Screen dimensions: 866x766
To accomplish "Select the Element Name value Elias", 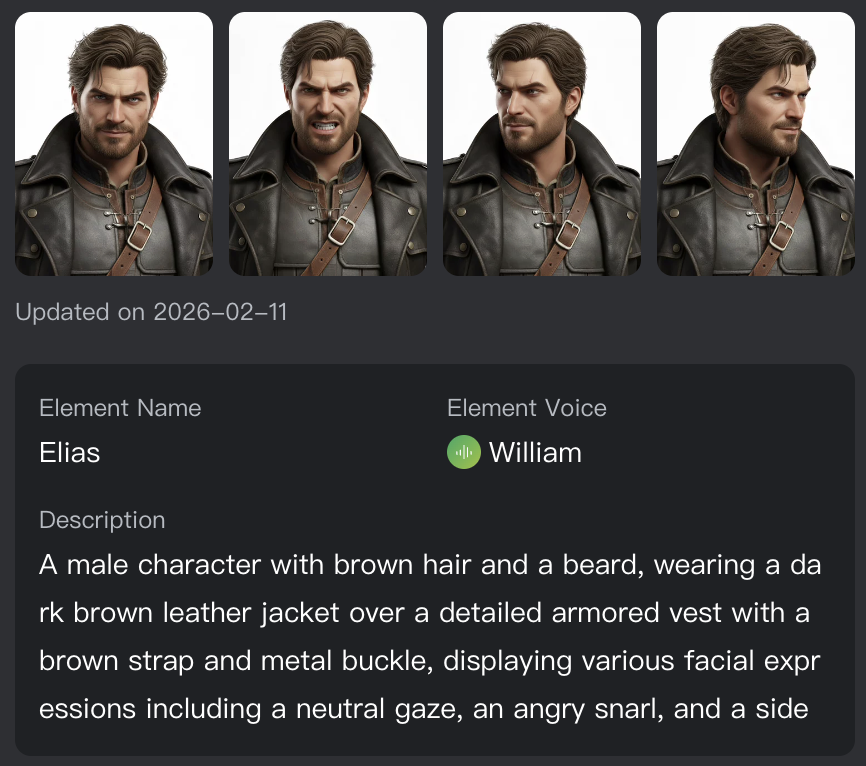I will pyautogui.click(x=70, y=452).
